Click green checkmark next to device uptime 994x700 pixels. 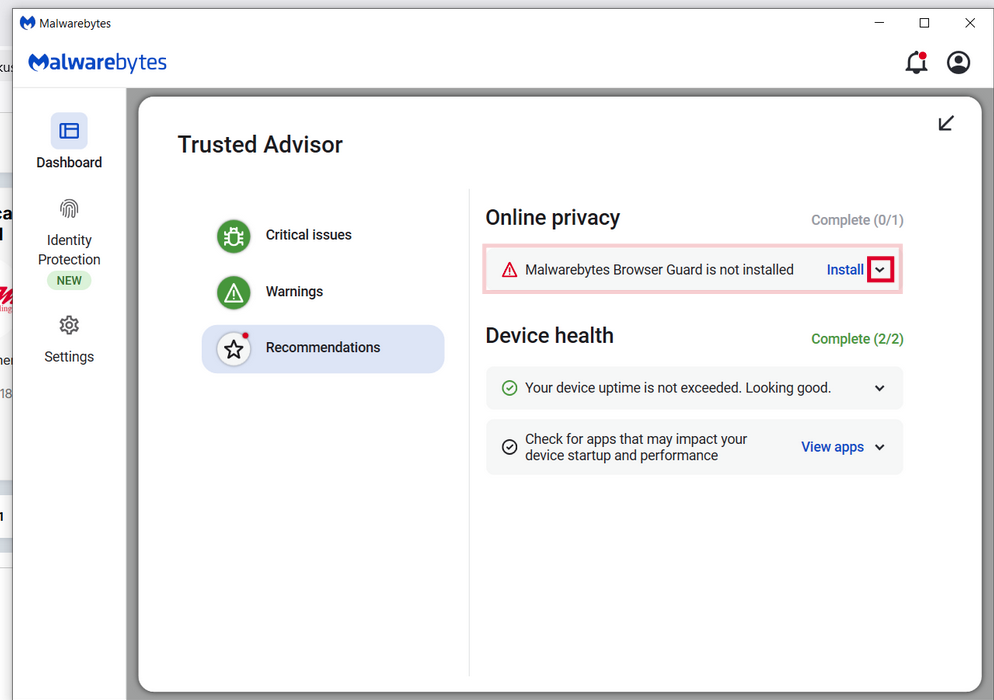(x=509, y=387)
